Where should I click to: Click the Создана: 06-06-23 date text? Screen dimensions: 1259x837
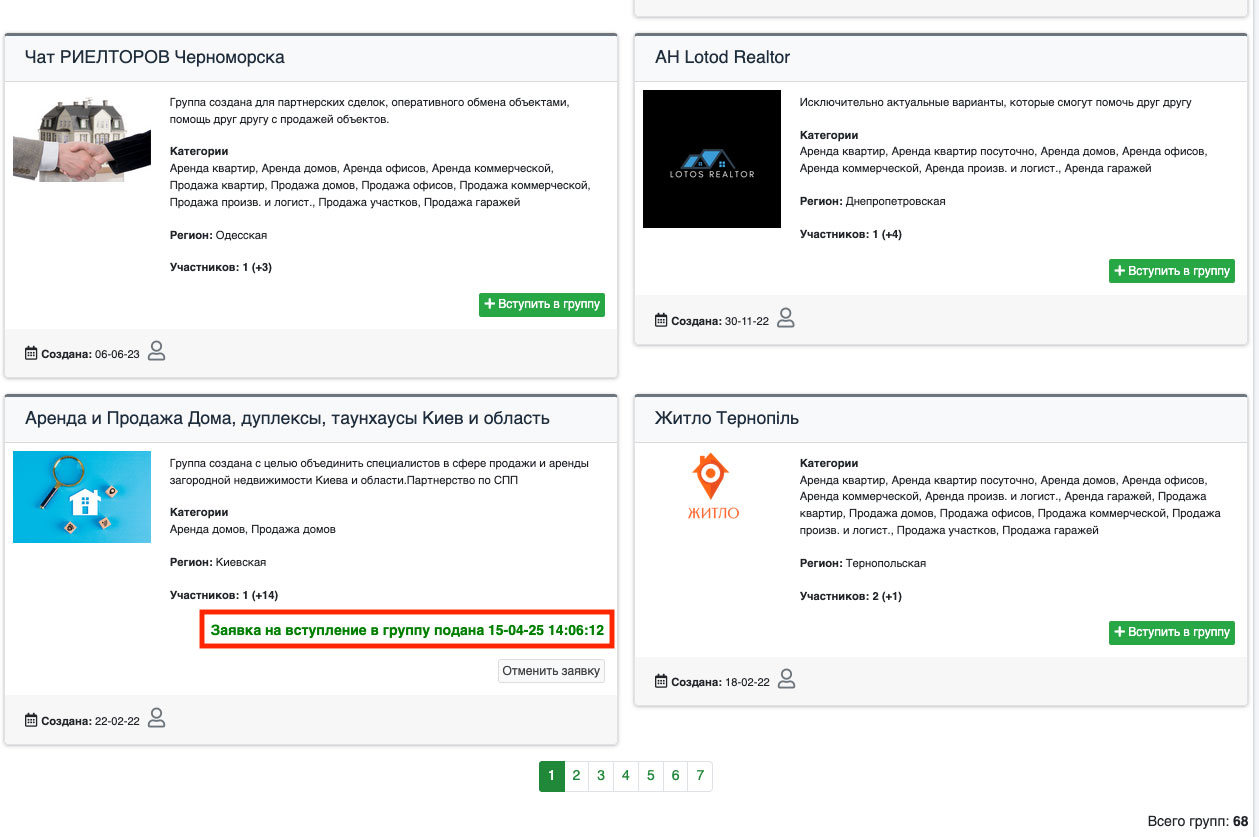click(x=90, y=355)
